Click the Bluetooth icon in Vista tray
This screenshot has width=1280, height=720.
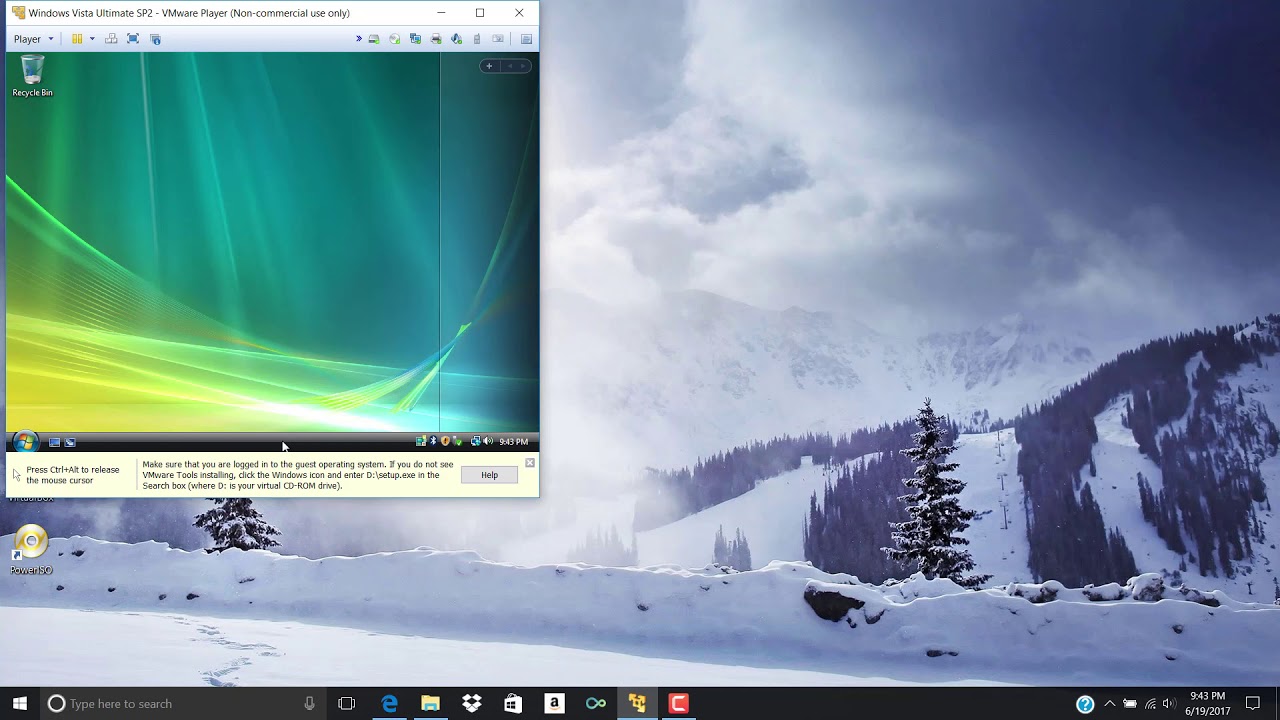433,441
